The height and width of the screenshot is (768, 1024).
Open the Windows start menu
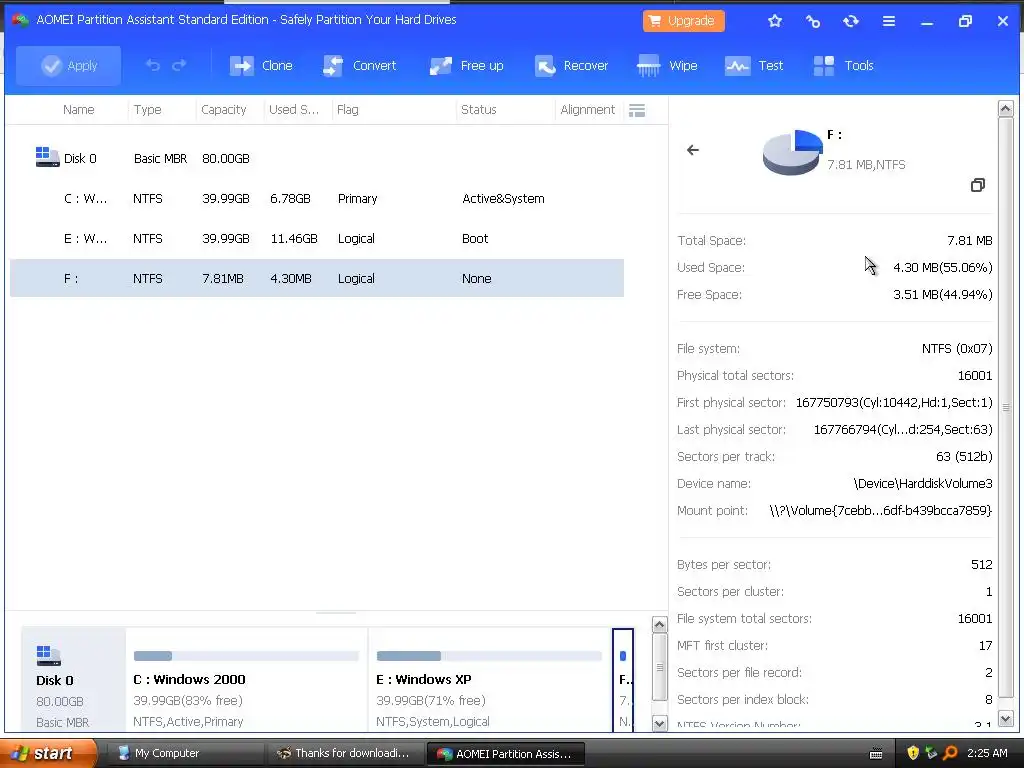(x=48, y=753)
